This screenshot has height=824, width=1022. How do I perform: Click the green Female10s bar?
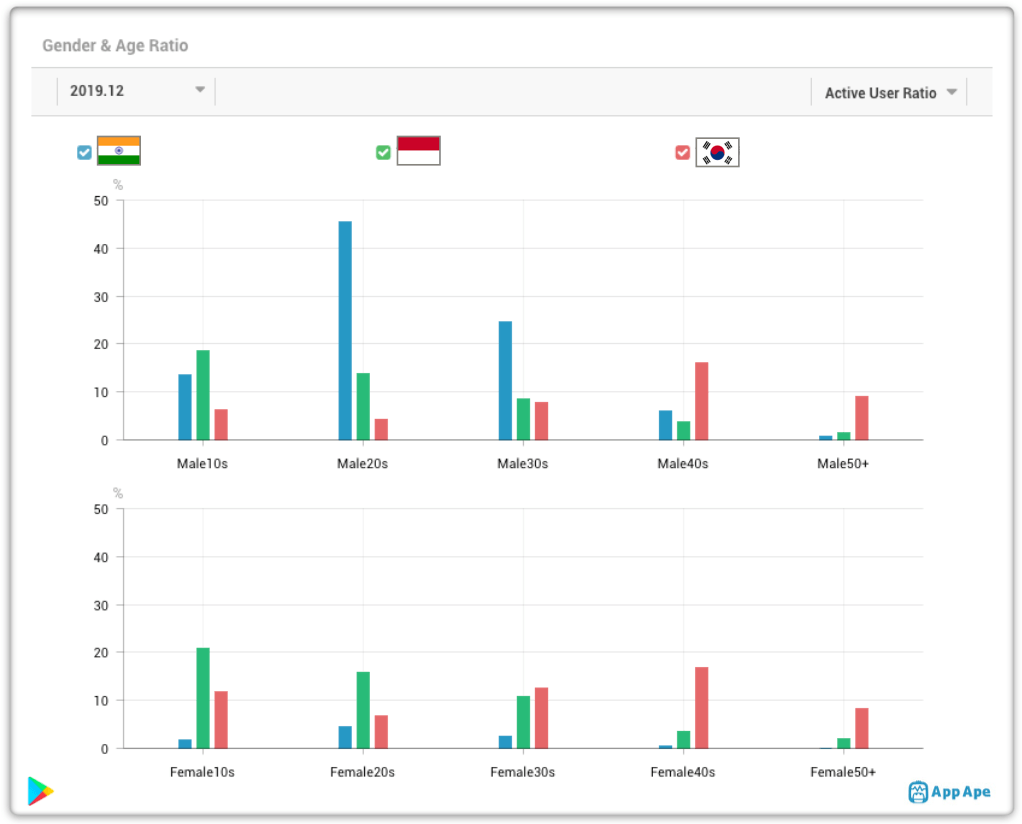coord(203,698)
